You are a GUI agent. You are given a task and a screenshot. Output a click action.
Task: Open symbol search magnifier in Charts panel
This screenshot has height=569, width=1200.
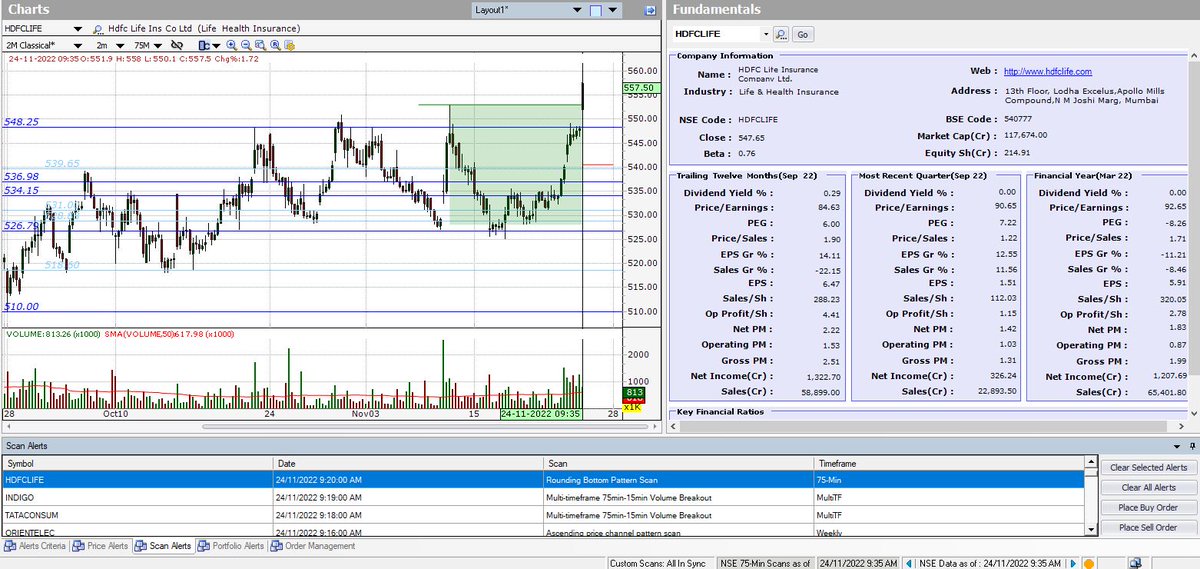(x=100, y=29)
